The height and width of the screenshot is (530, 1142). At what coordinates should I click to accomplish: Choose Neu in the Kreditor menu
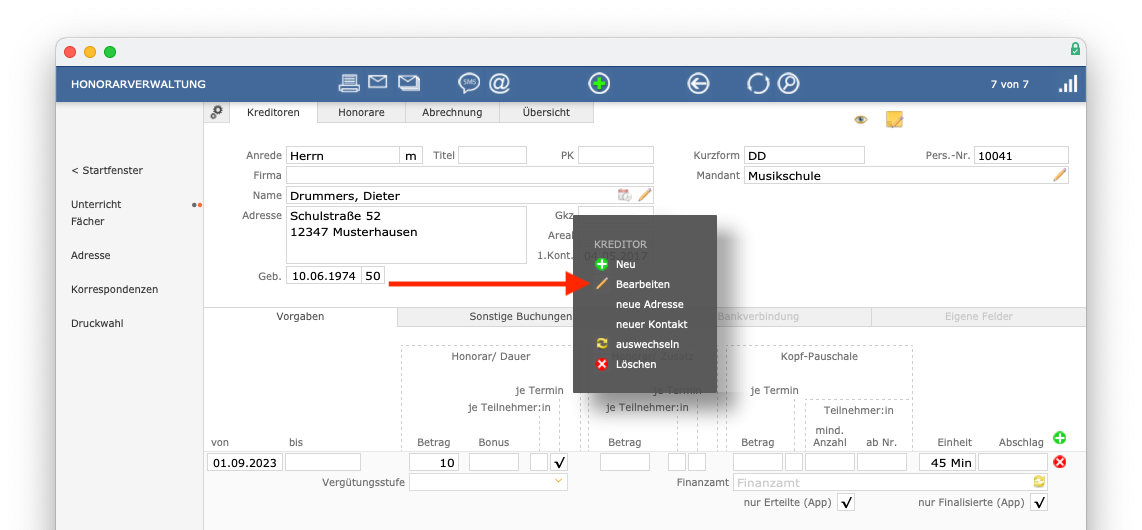625,264
